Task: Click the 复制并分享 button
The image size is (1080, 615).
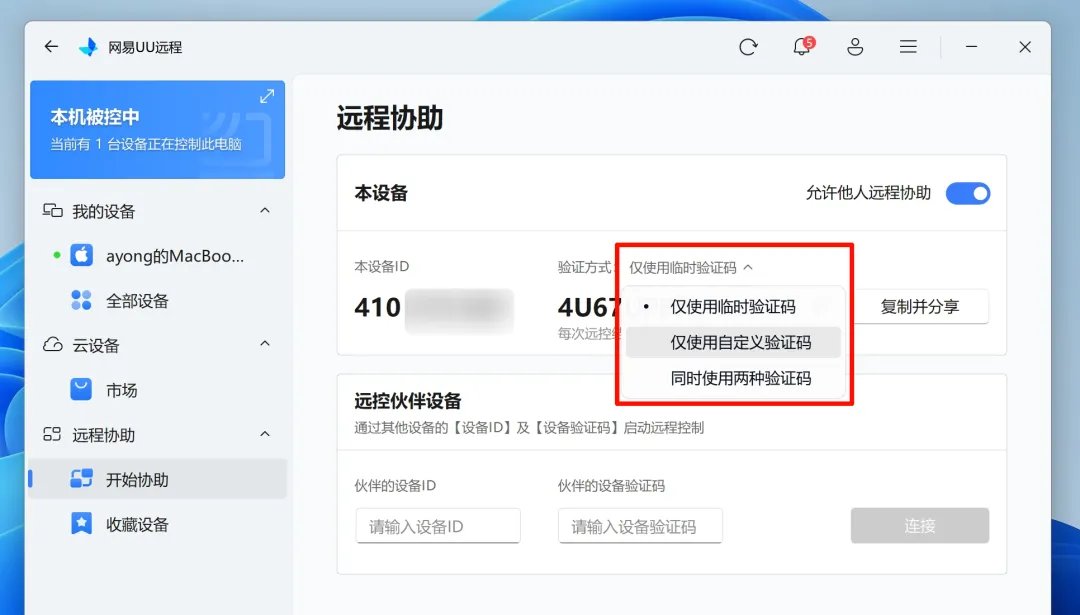Action: point(920,306)
